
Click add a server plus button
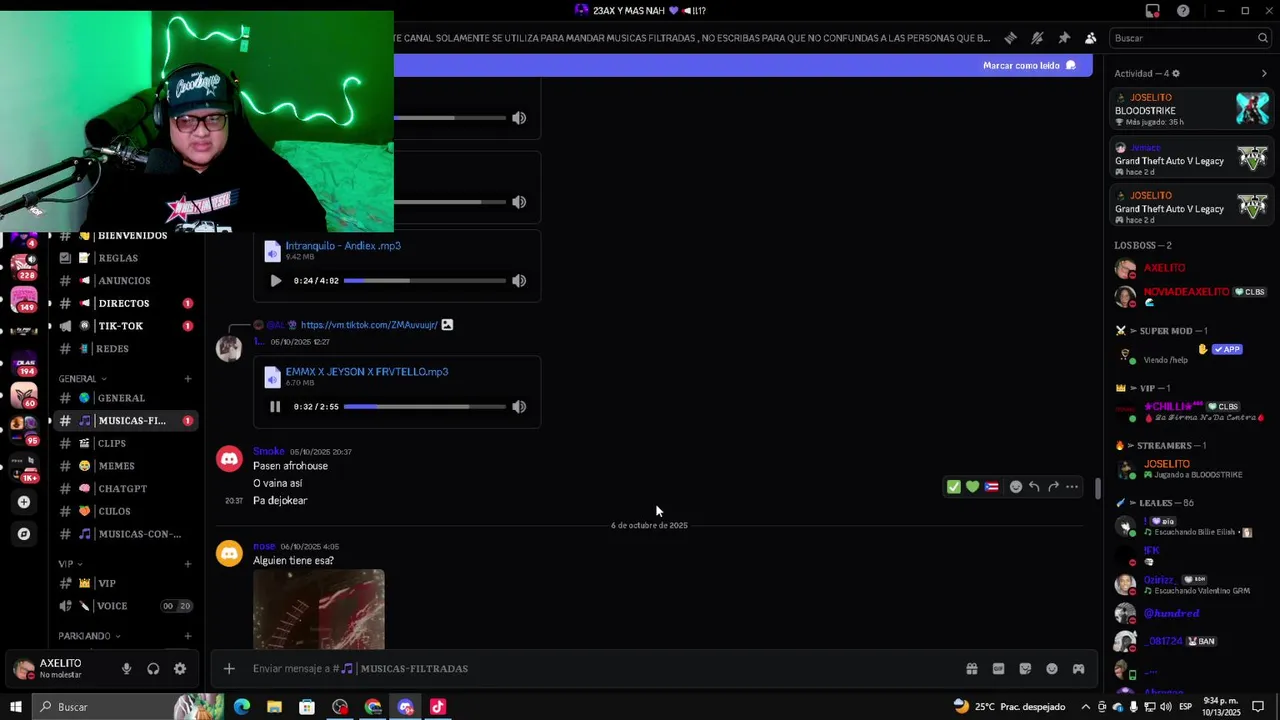[x=24, y=502]
